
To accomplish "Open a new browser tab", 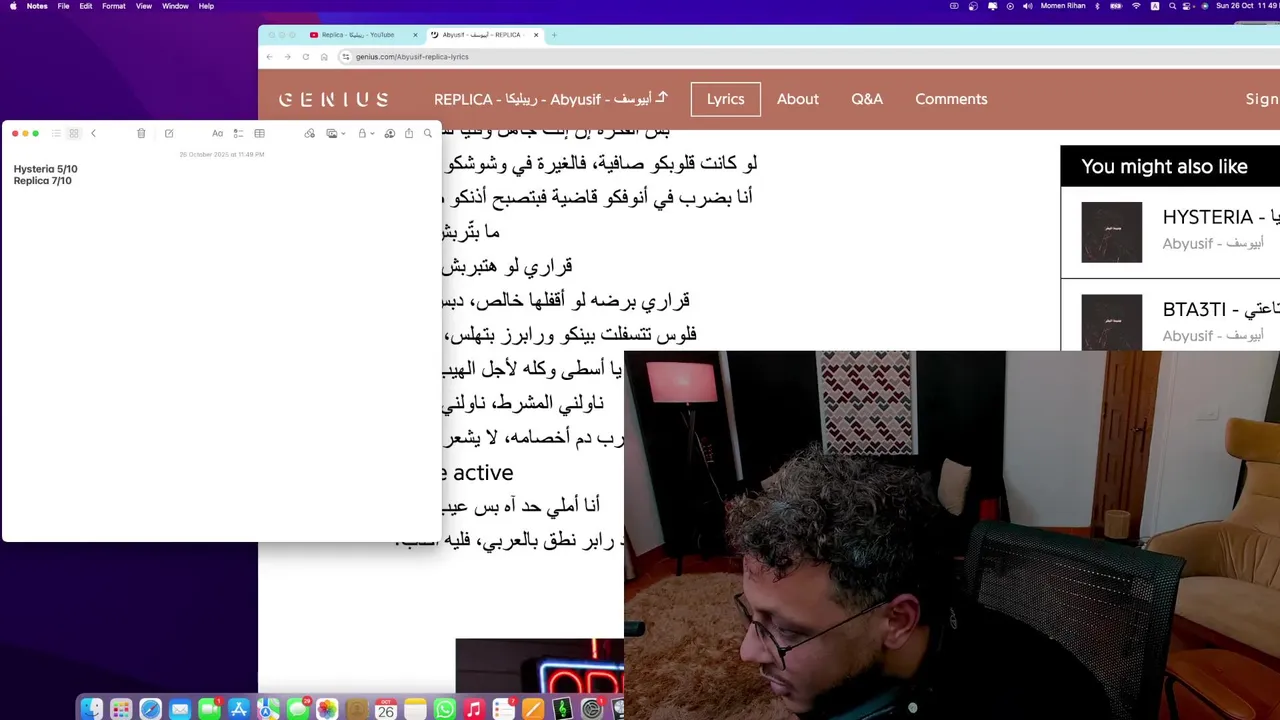I will point(554,35).
